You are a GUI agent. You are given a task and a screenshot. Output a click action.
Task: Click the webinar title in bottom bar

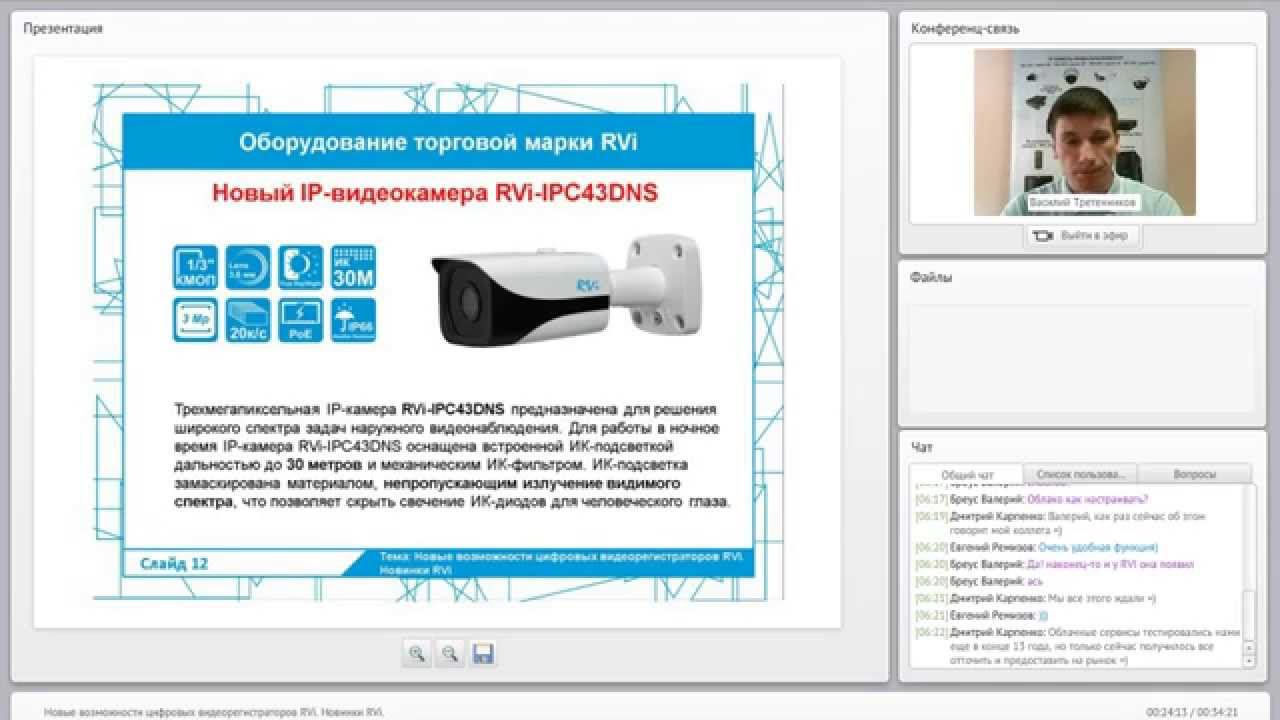tap(214, 713)
